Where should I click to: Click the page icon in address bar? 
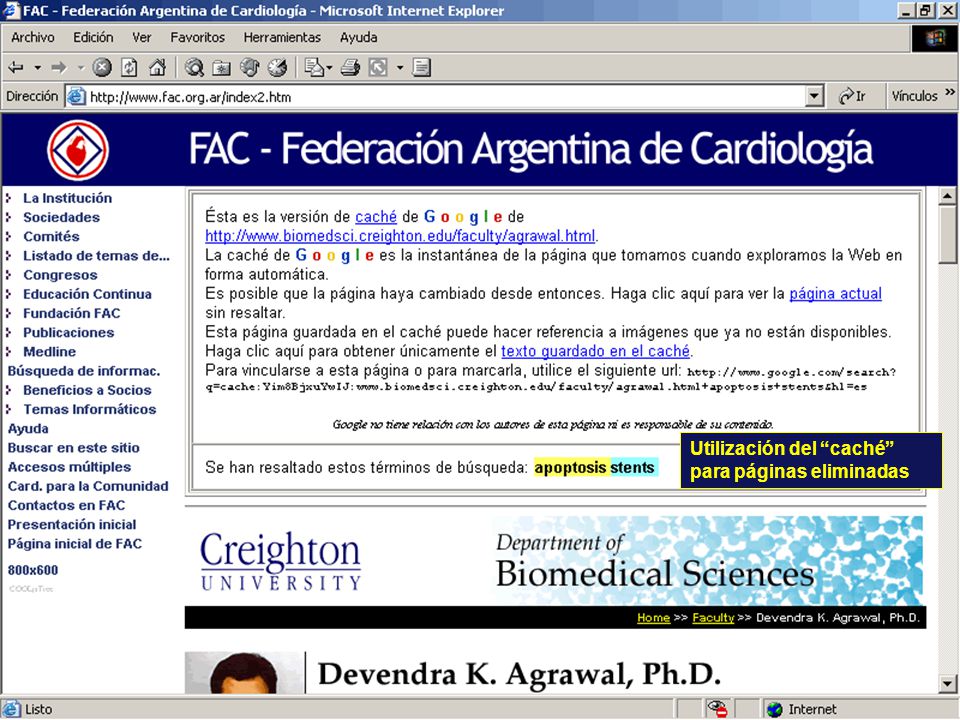click(76, 96)
